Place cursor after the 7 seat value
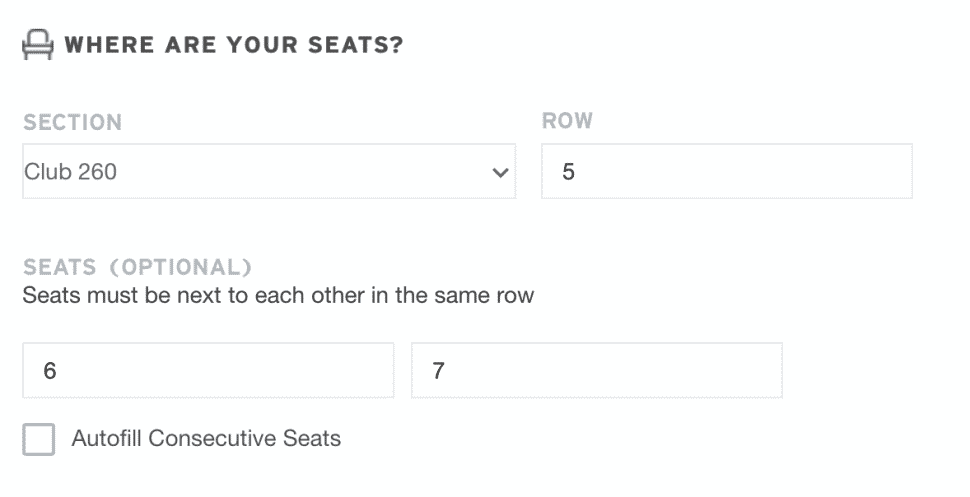This screenshot has height=497, width=970. click(446, 370)
